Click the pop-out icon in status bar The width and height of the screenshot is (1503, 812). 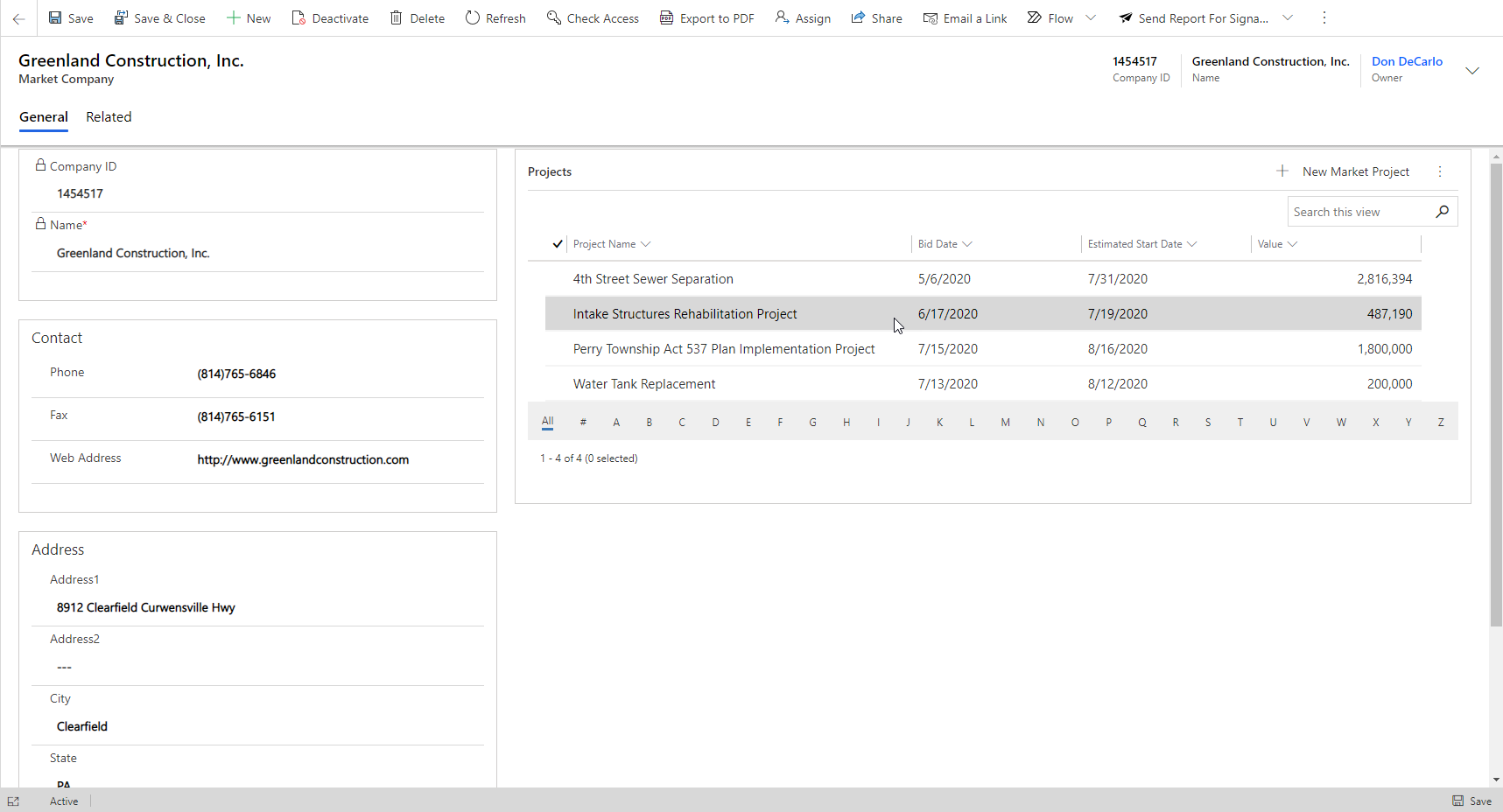point(13,801)
